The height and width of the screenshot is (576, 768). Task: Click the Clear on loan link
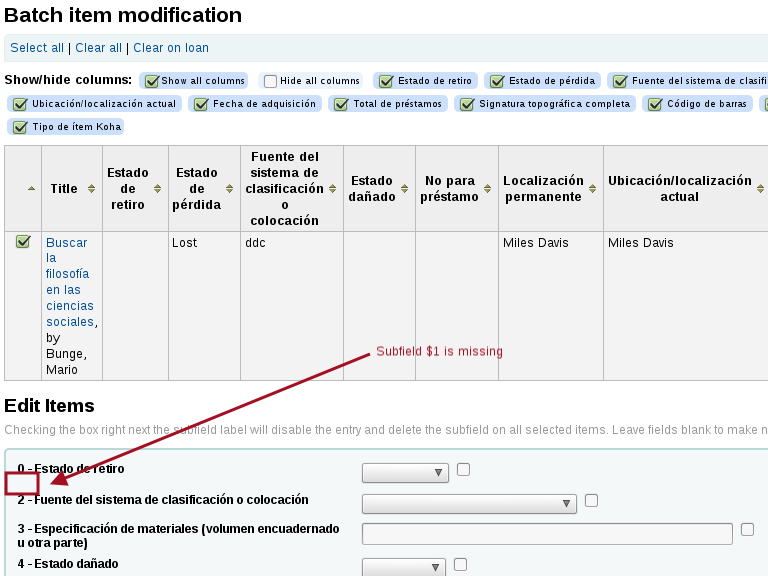(x=171, y=48)
